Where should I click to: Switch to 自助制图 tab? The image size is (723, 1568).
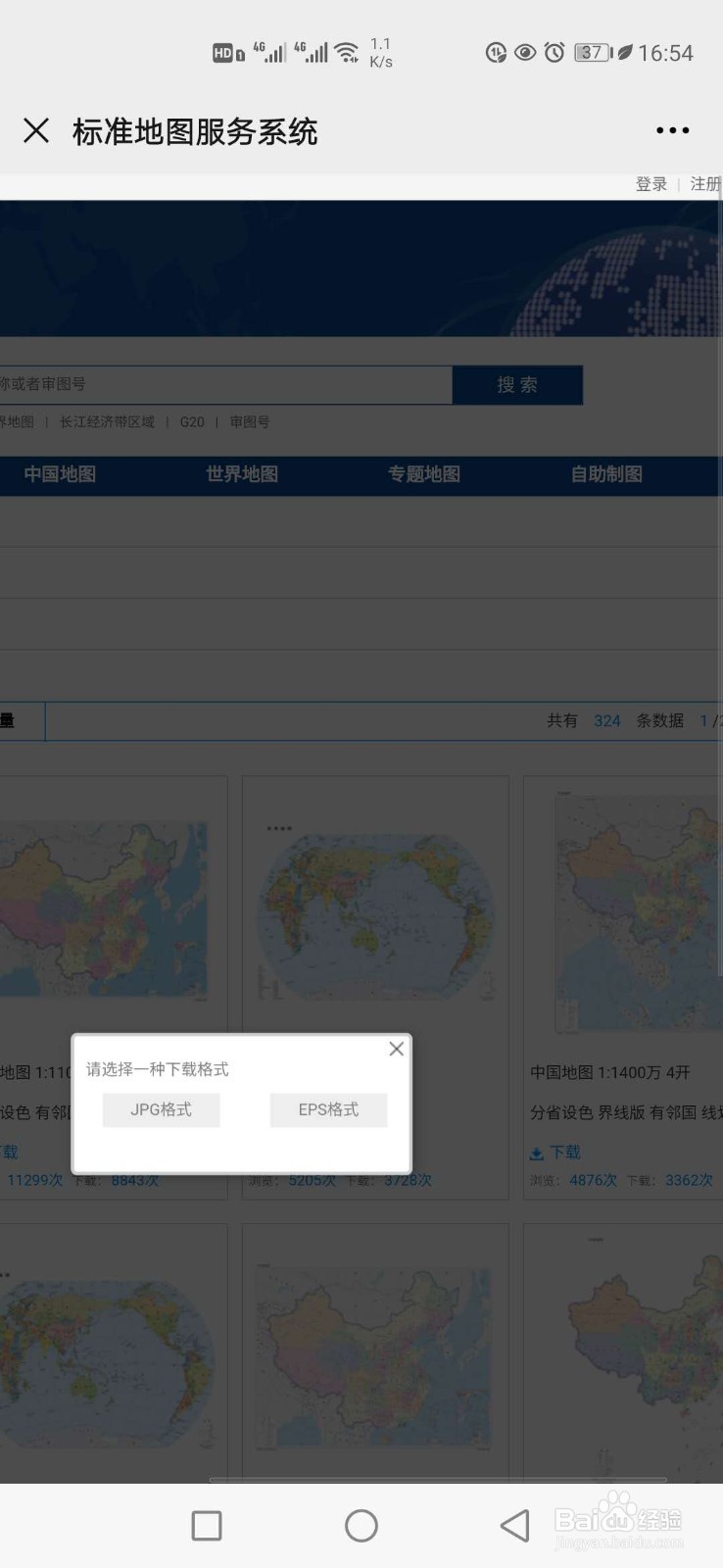coord(606,474)
